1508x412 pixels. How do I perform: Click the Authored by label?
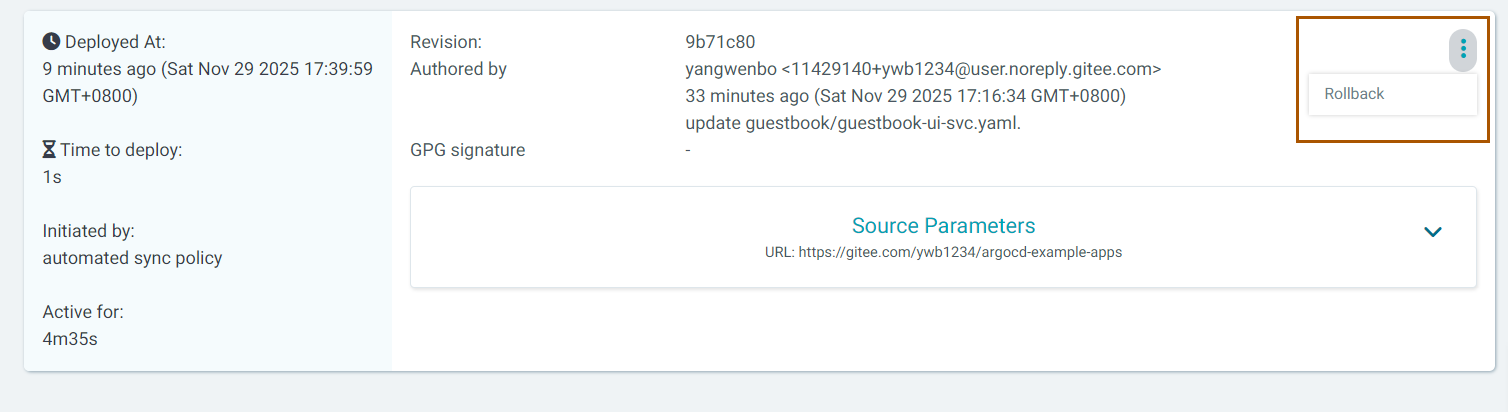pos(458,69)
